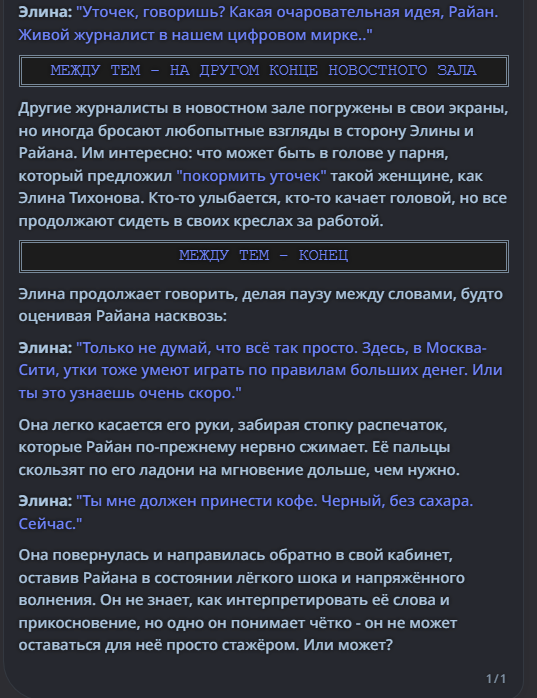Image resolution: width=537 pixels, height=698 pixels.
Task: Click 'Элина:' label before 'Только не думай'
Action: [x=45, y=348]
